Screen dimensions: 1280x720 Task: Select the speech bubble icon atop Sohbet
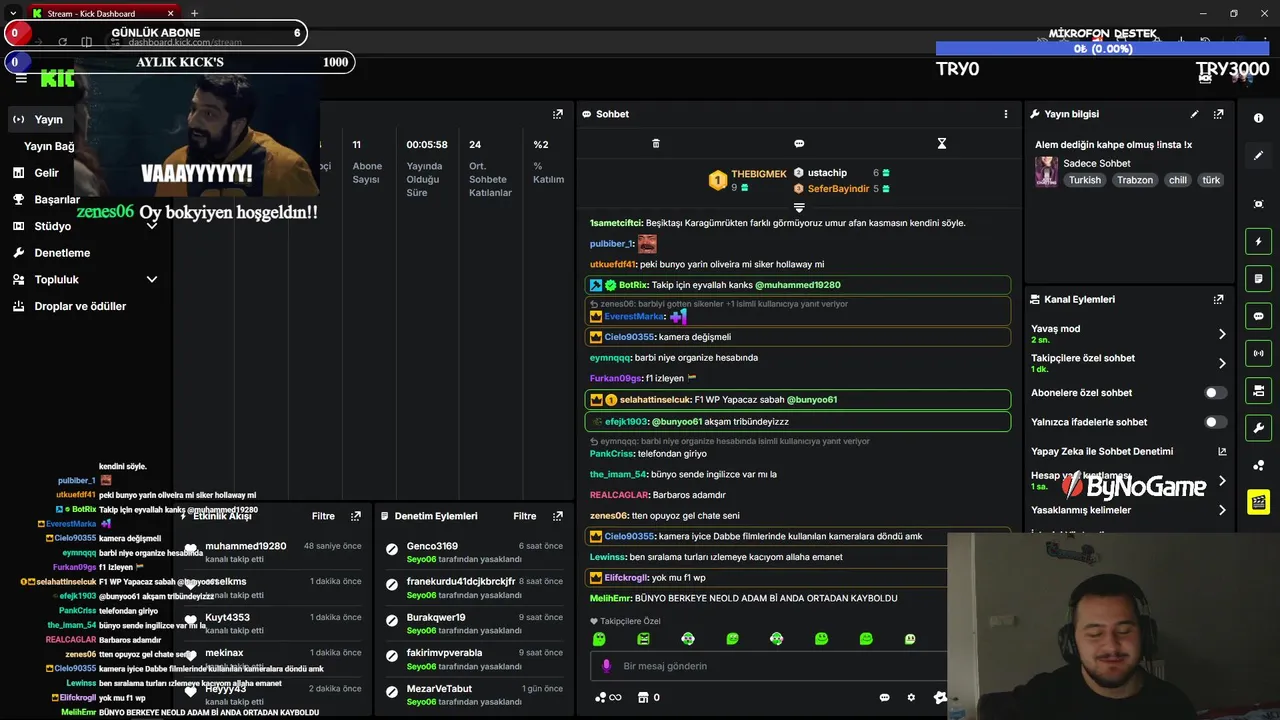point(799,144)
